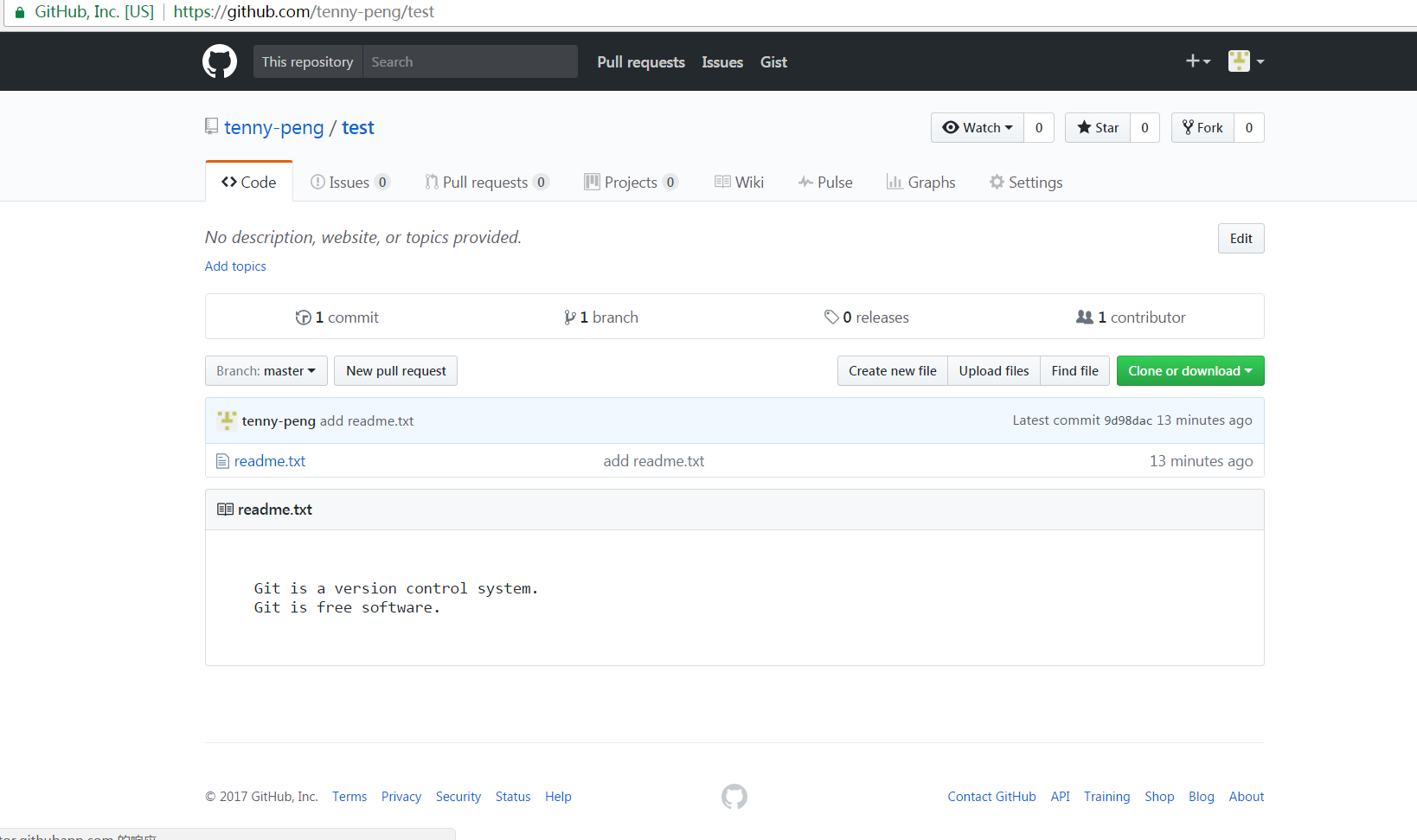Open the Training footer link
The image size is (1417, 840).
click(1107, 797)
